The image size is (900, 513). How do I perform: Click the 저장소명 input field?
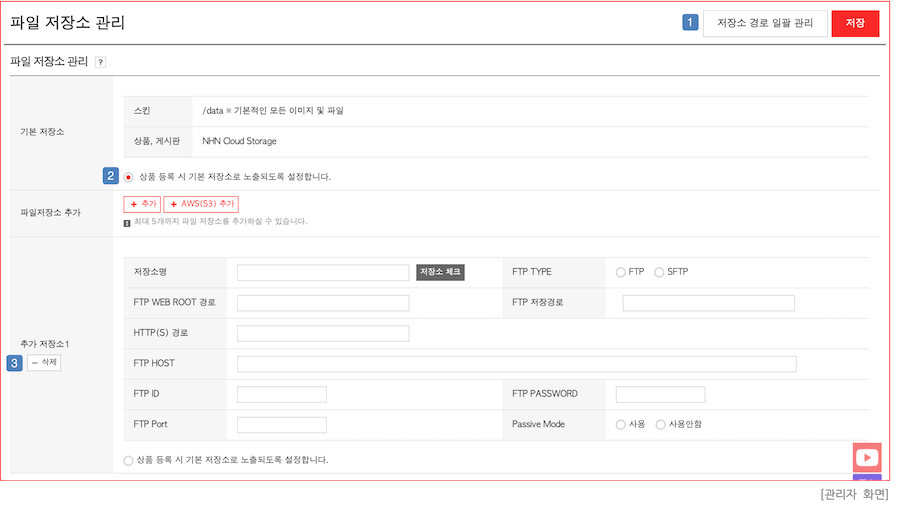pyautogui.click(x=323, y=272)
